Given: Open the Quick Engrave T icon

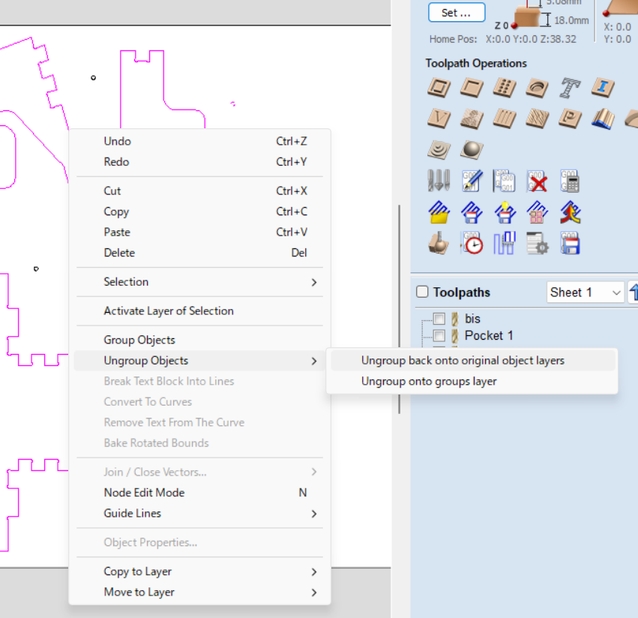Looking at the screenshot, I should pyautogui.click(x=570, y=87).
